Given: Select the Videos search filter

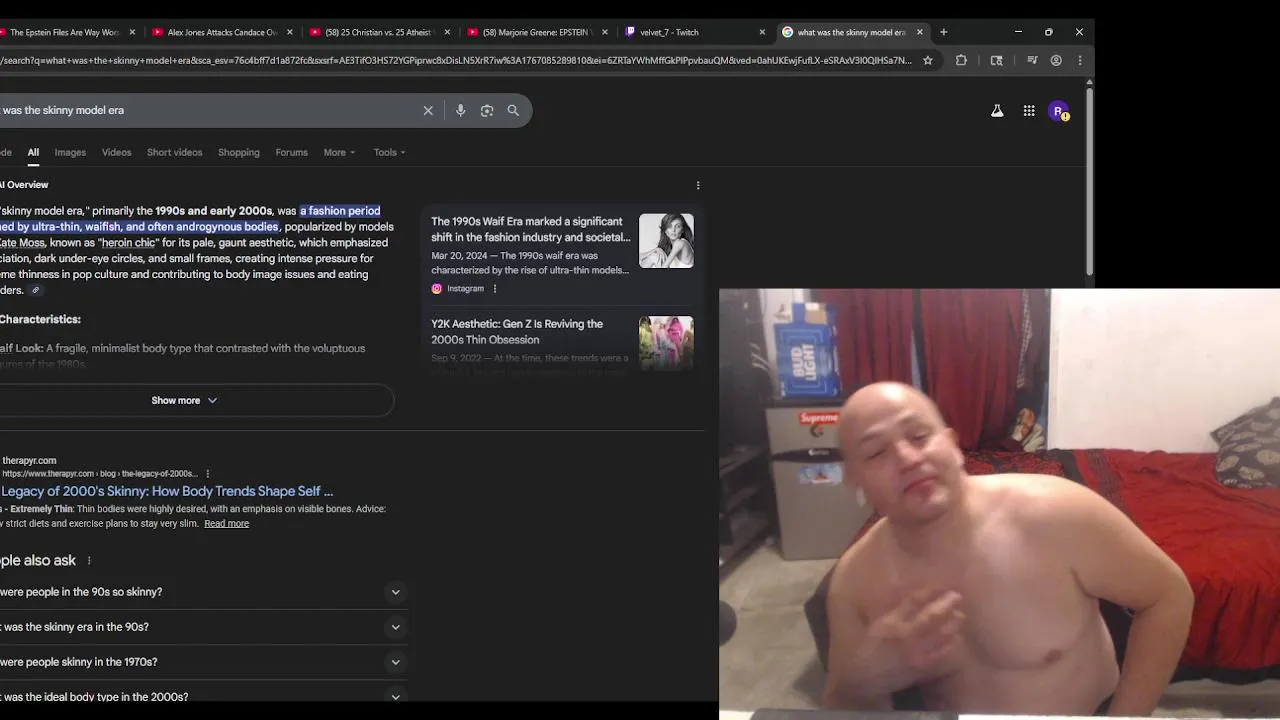Looking at the screenshot, I should (116, 153).
